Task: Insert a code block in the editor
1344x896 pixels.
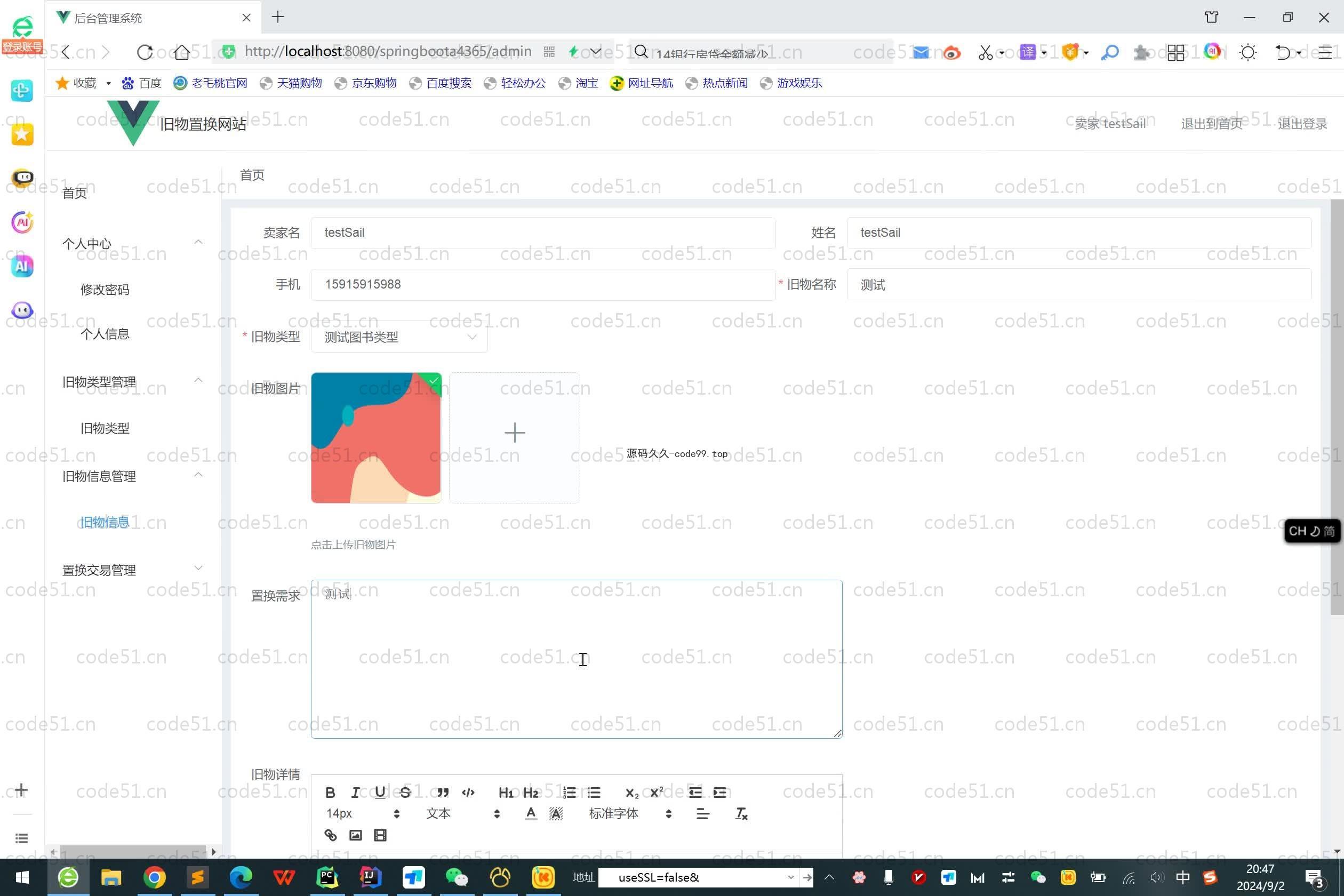Action: pyautogui.click(x=468, y=792)
